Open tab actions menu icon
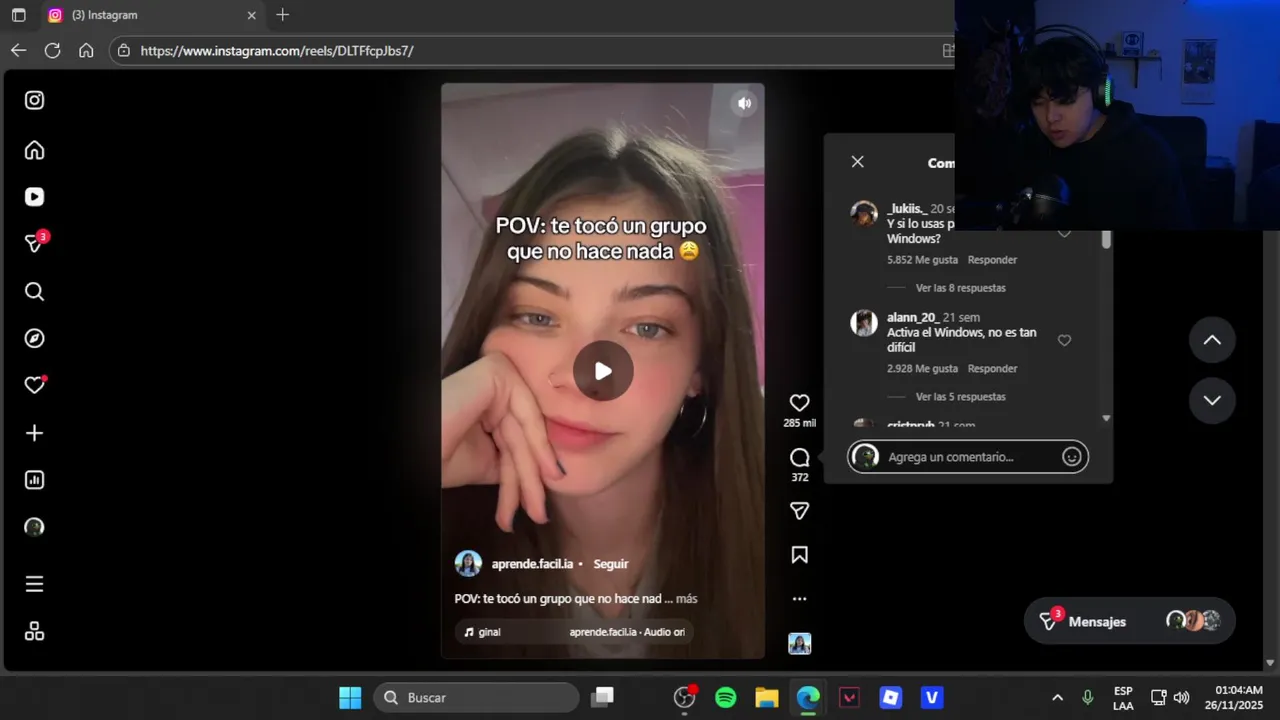This screenshot has height=720, width=1280. [x=18, y=15]
